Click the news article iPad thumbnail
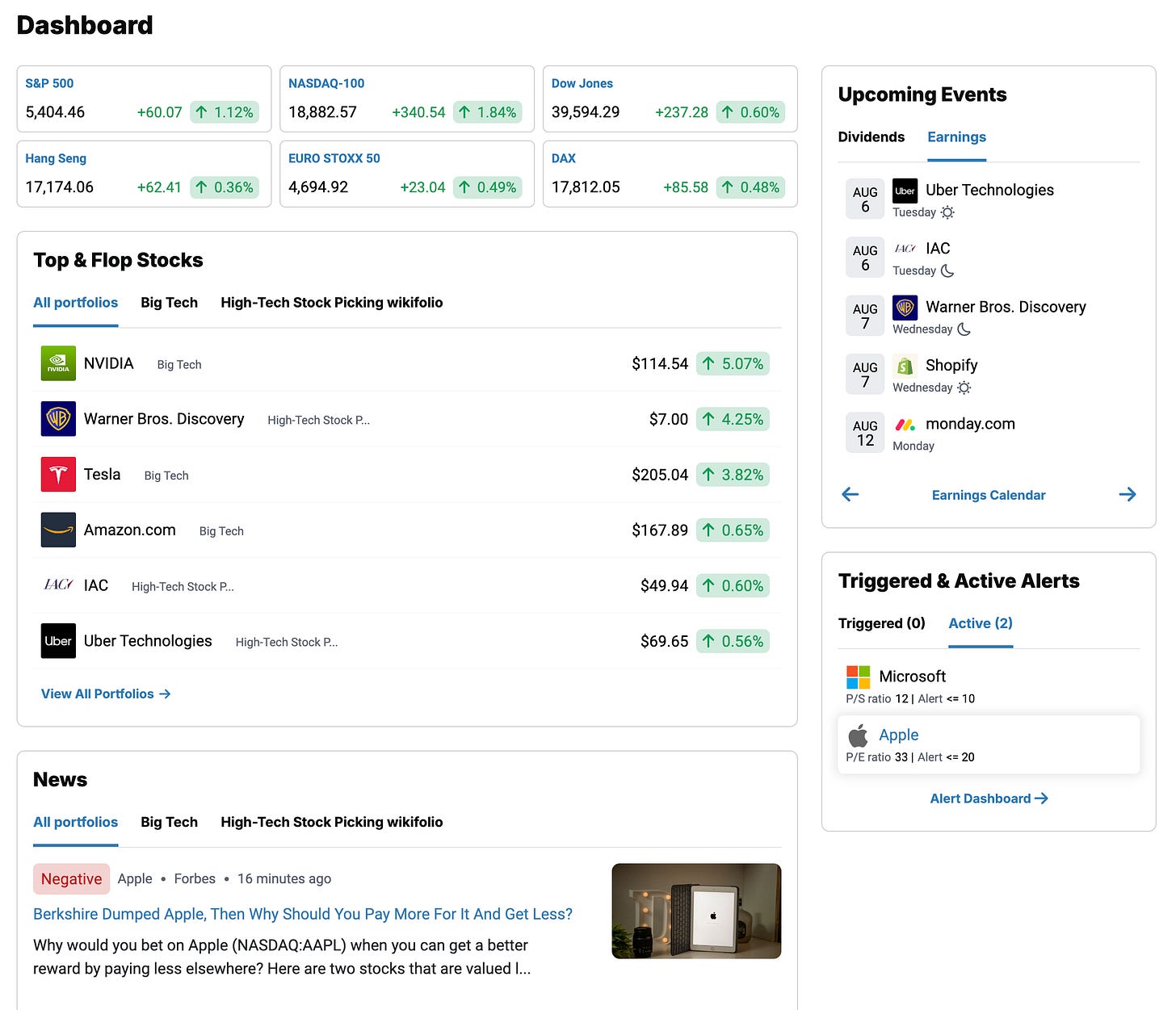Image resolution: width=1176 pixels, height=1010 pixels. click(x=696, y=912)
